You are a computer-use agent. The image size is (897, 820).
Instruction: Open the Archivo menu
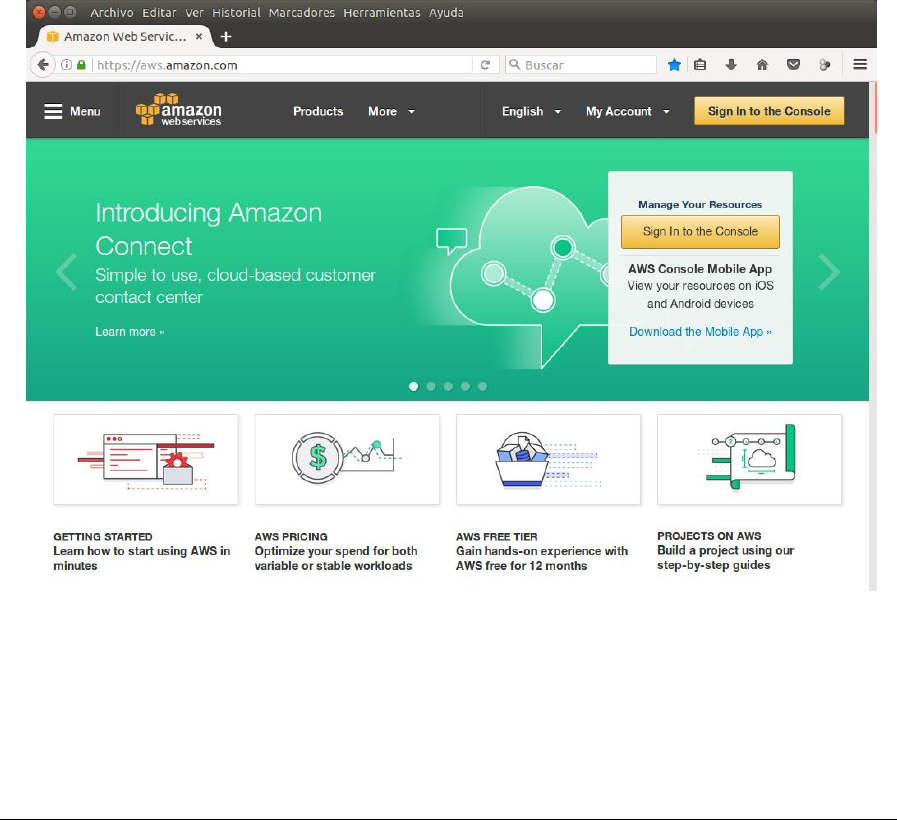click(x=112, y=13)
